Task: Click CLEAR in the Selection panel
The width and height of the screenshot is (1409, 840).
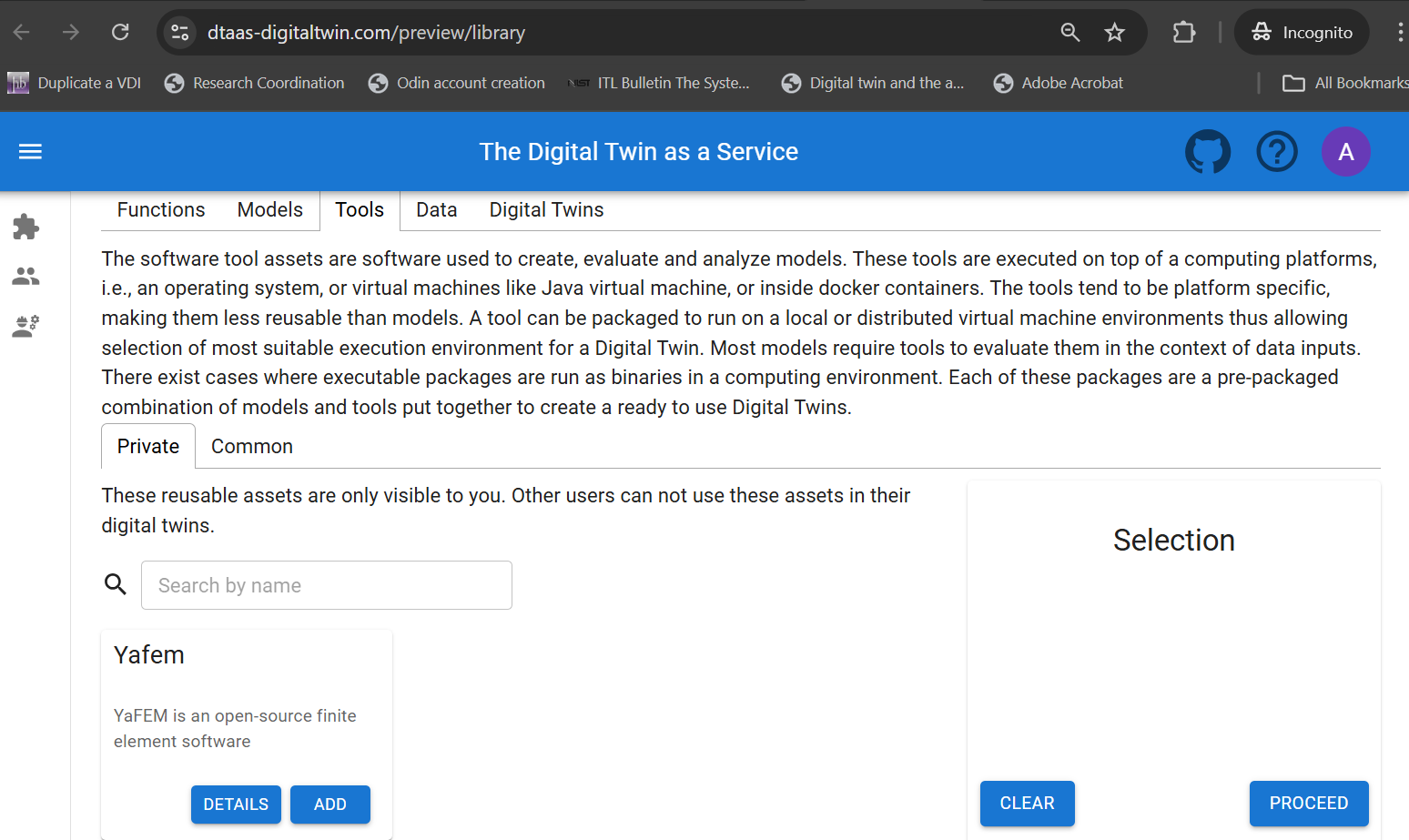Action: (1027, 803)
